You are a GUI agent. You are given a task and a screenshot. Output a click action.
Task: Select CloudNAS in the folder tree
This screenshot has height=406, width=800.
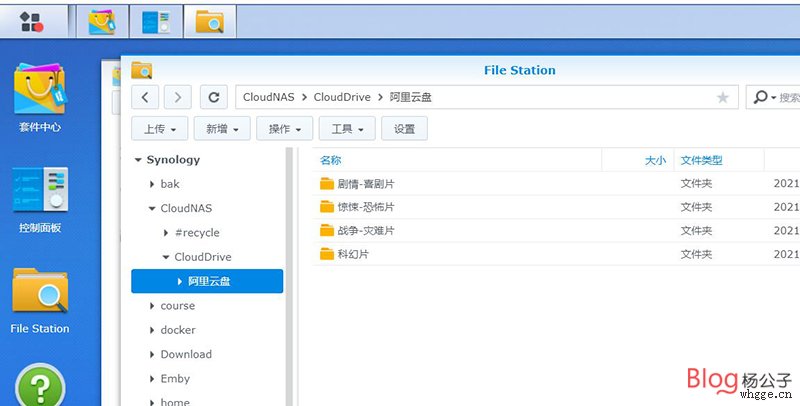(x=186, y=208)
